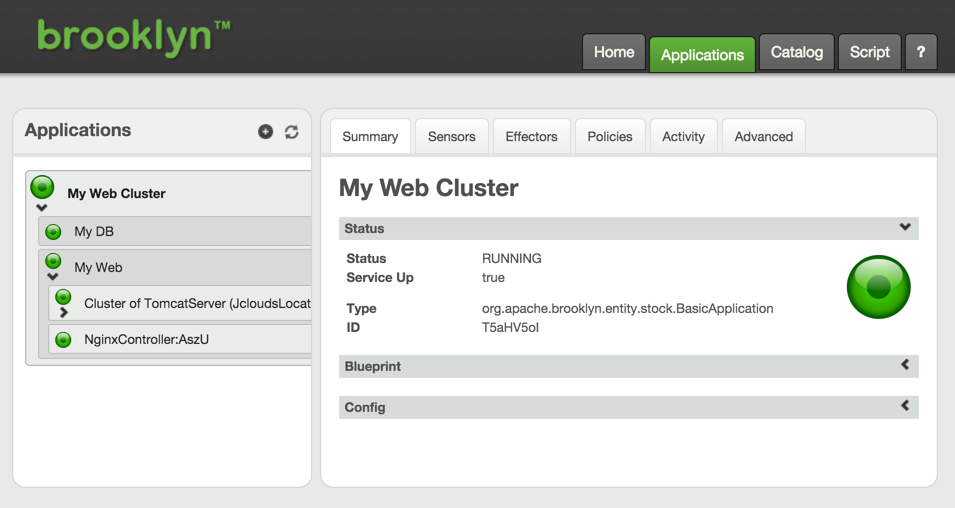Image resolution: width=955 pixels, height=508 pixels.
Task: Expand the Config section
Action: [905, 406]
